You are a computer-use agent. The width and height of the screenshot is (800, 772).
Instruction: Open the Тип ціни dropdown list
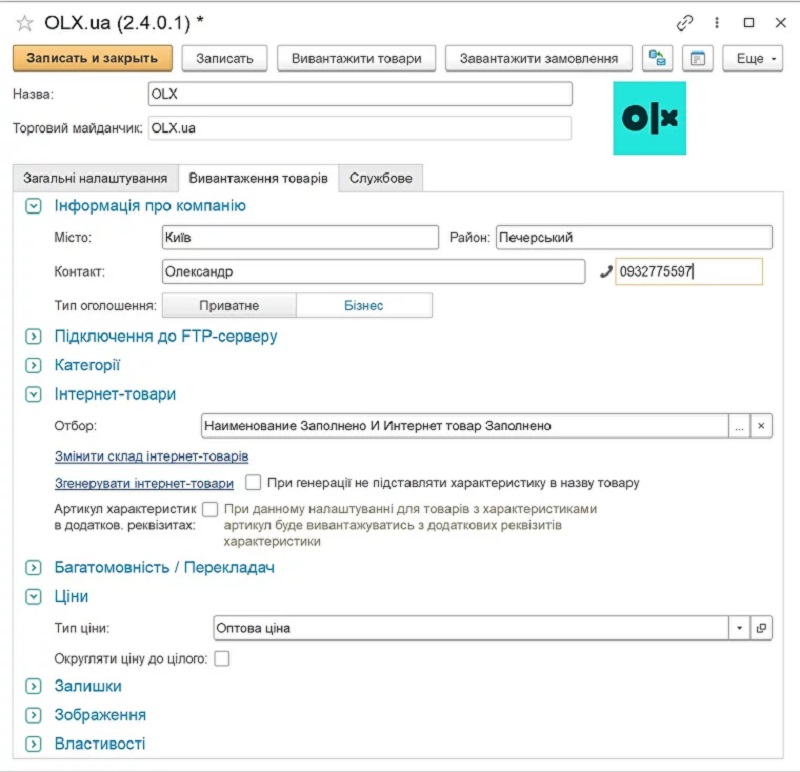739,628
